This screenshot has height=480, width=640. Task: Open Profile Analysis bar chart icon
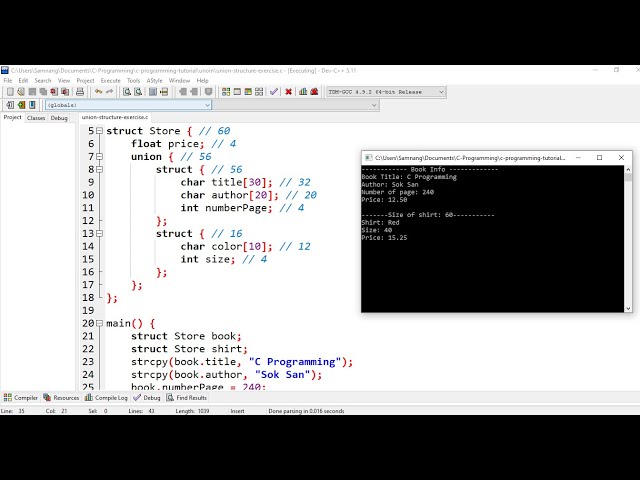(303, 92)
